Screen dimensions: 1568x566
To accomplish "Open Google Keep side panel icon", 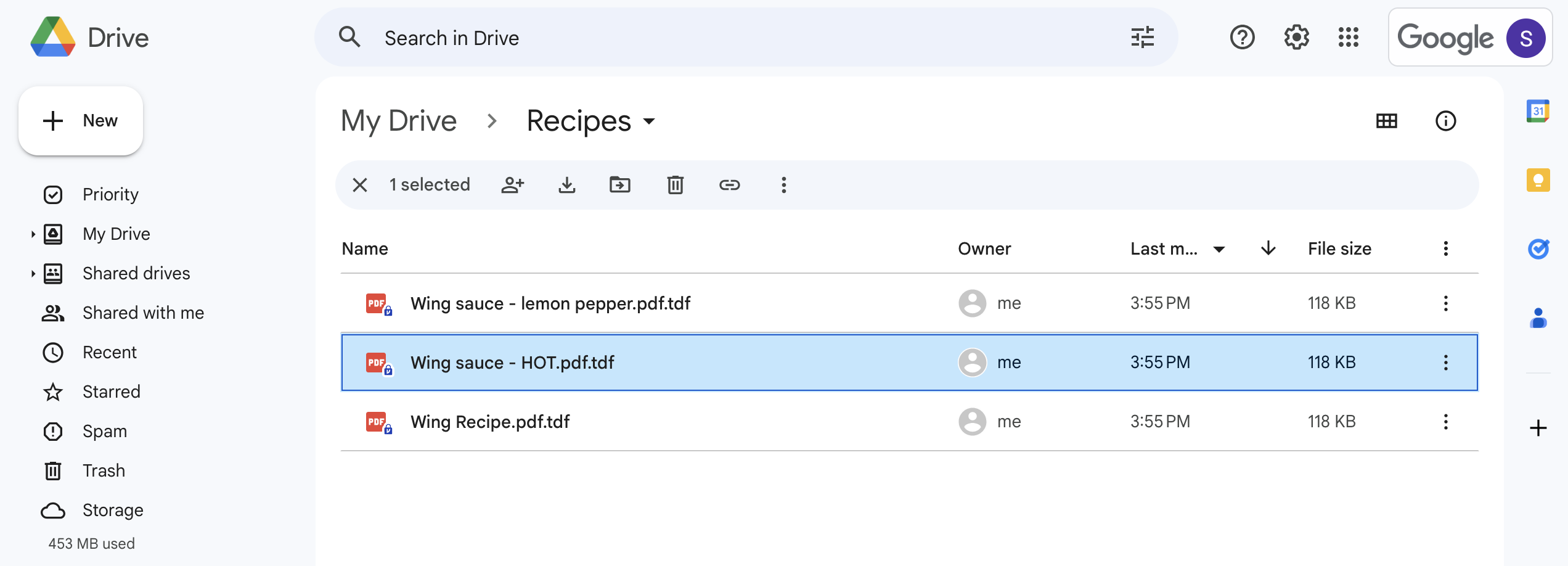I will click(1538, 180).
